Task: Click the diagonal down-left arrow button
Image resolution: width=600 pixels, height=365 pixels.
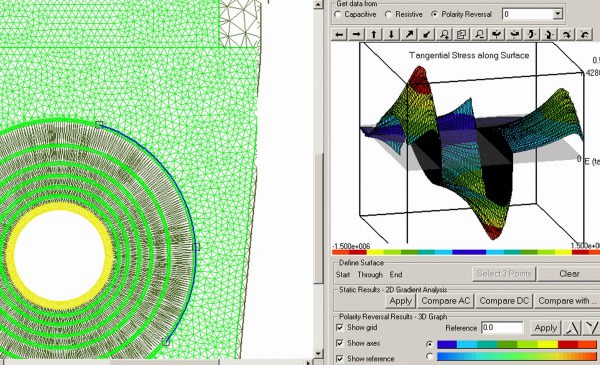Action: 427,34
